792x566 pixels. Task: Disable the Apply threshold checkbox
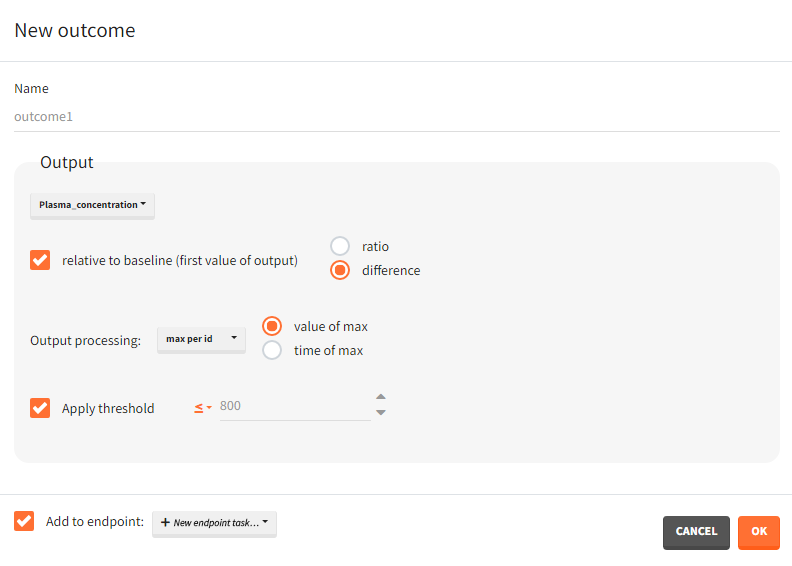point(40,408)
